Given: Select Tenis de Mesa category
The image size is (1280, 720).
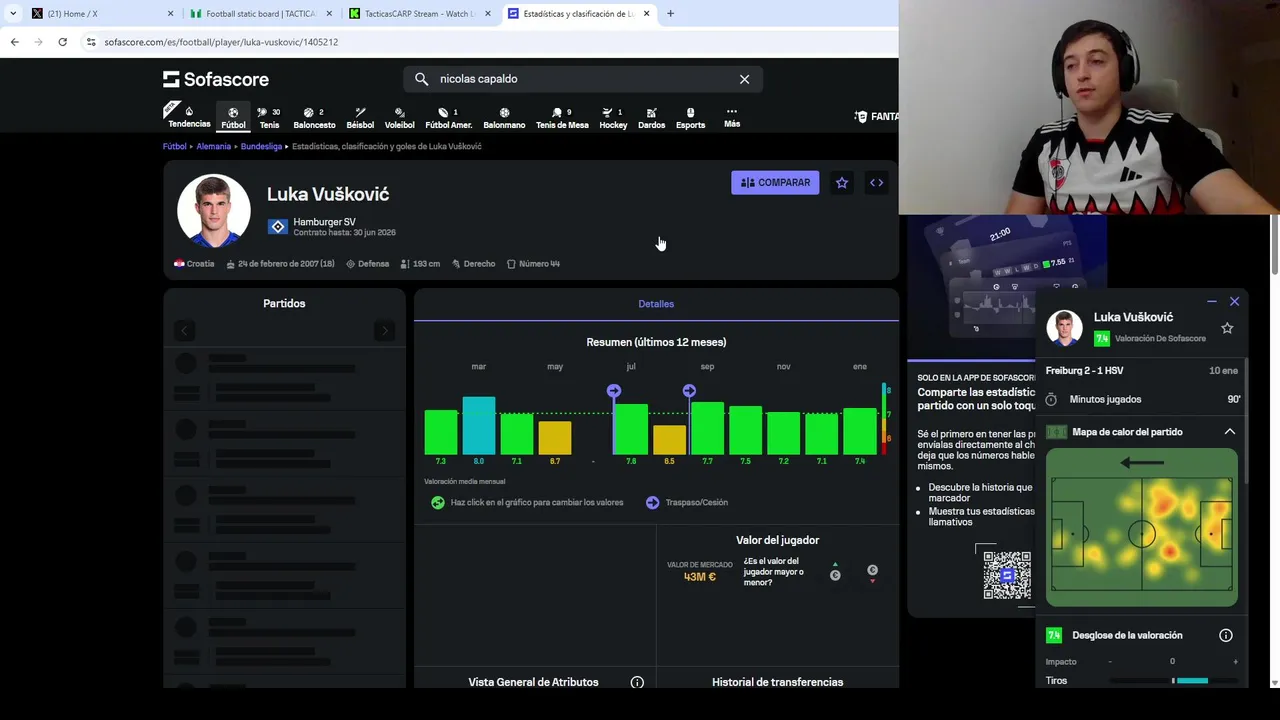Looking at the screenshot, I should pyautogui.click(x=562, y=117).
